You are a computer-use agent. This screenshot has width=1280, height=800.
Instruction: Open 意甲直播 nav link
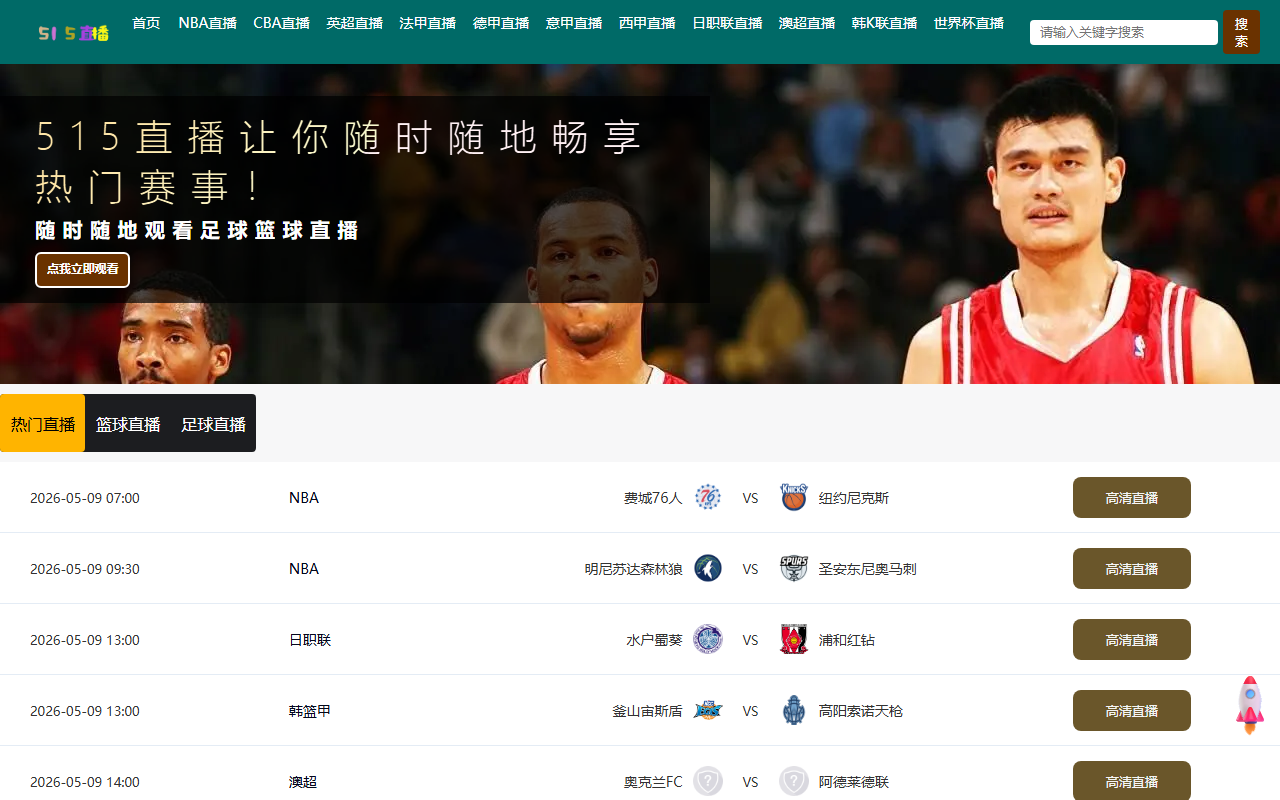click(x=574, y=23)
